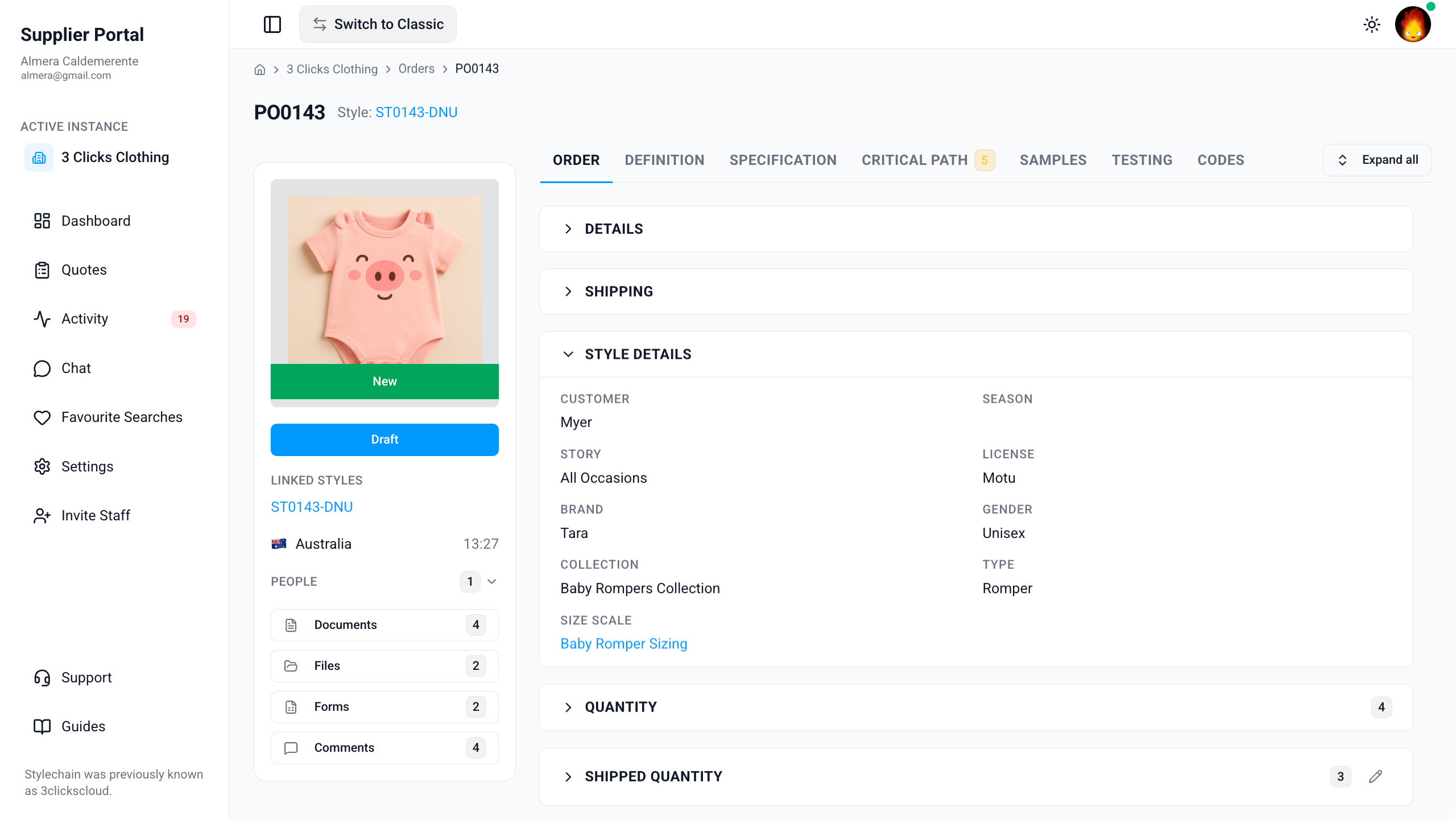Screen dimensions: 1456x820
Task: Open the user avatar menu
Action: pos(1413,24)
